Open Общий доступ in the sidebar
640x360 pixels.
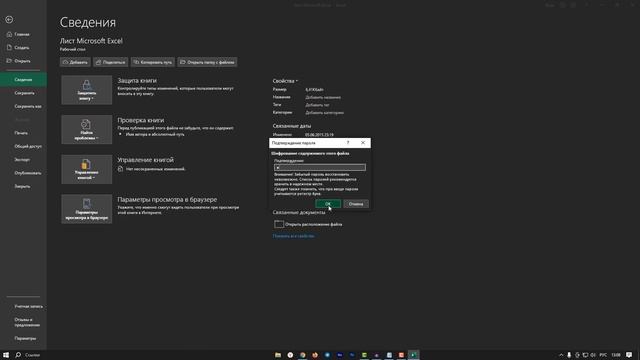(28, 146)
